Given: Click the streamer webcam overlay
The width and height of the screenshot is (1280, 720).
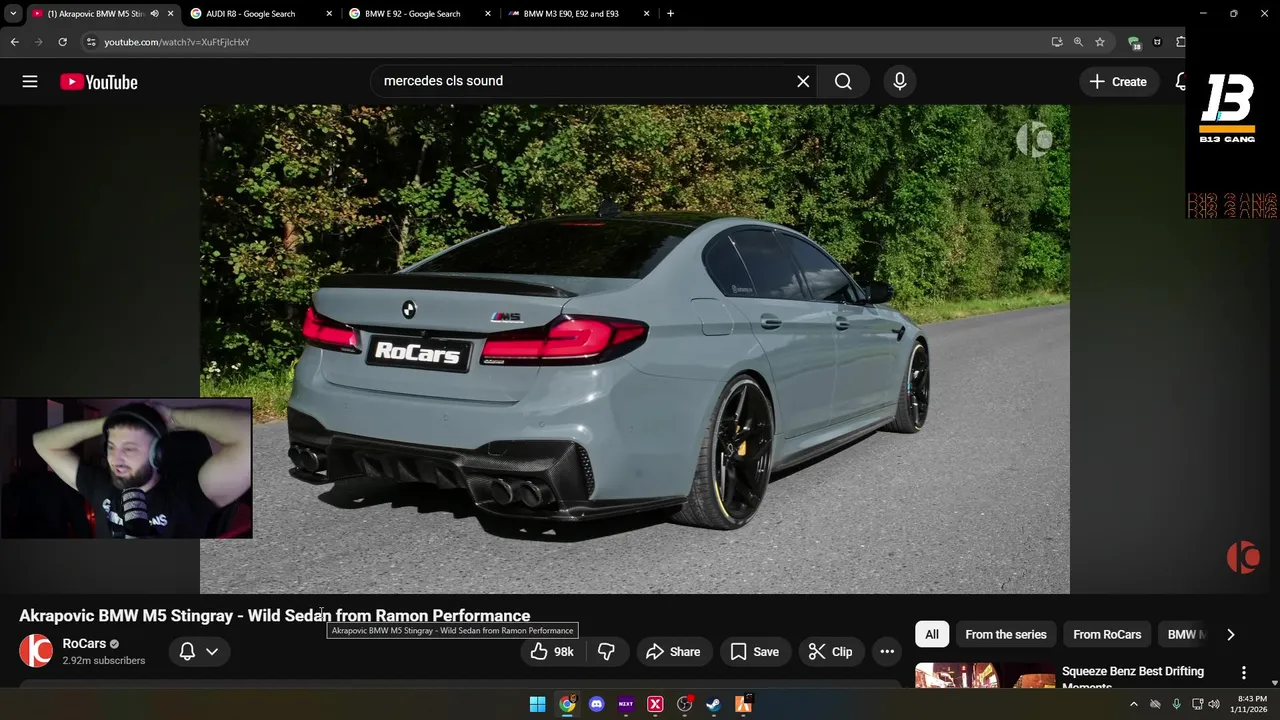Looking at the screenshot, I should [x=126, y=469].
